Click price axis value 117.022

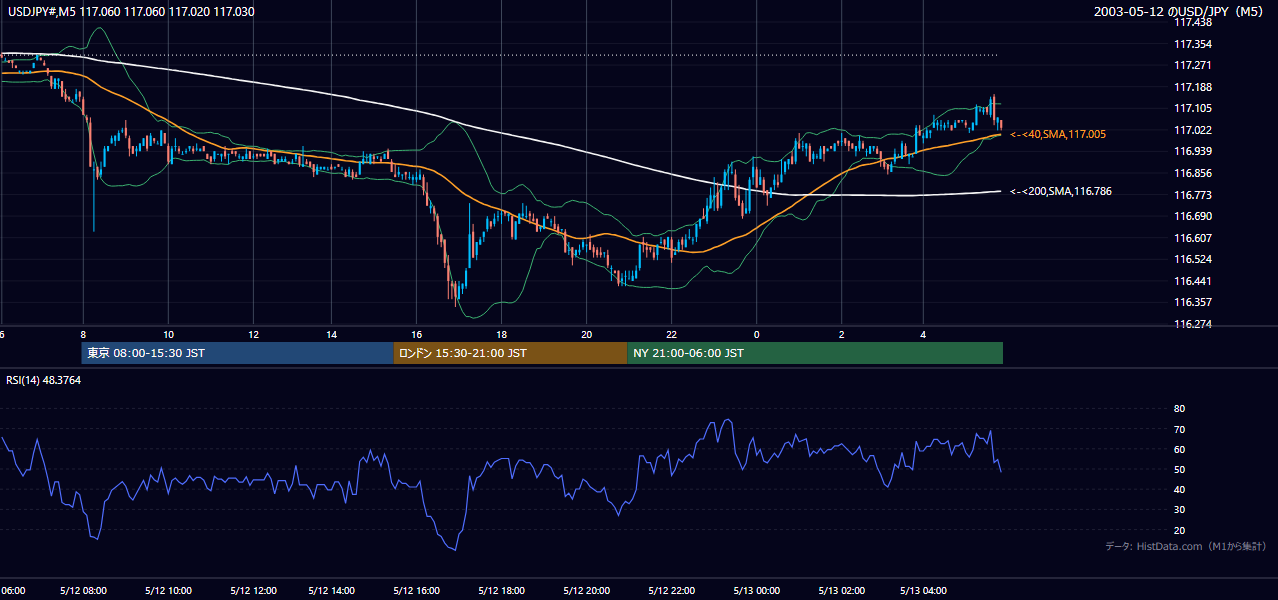pos(1192,130)
